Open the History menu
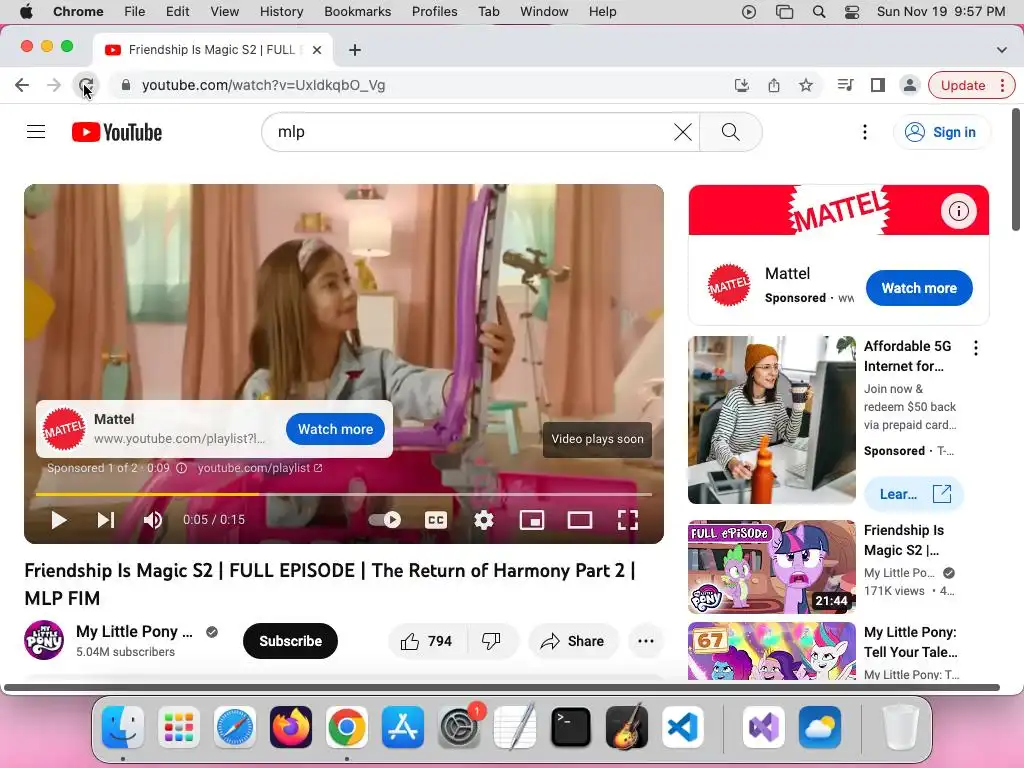The height and width of the screenshot is (768, 1024). (x=281, y=12)
